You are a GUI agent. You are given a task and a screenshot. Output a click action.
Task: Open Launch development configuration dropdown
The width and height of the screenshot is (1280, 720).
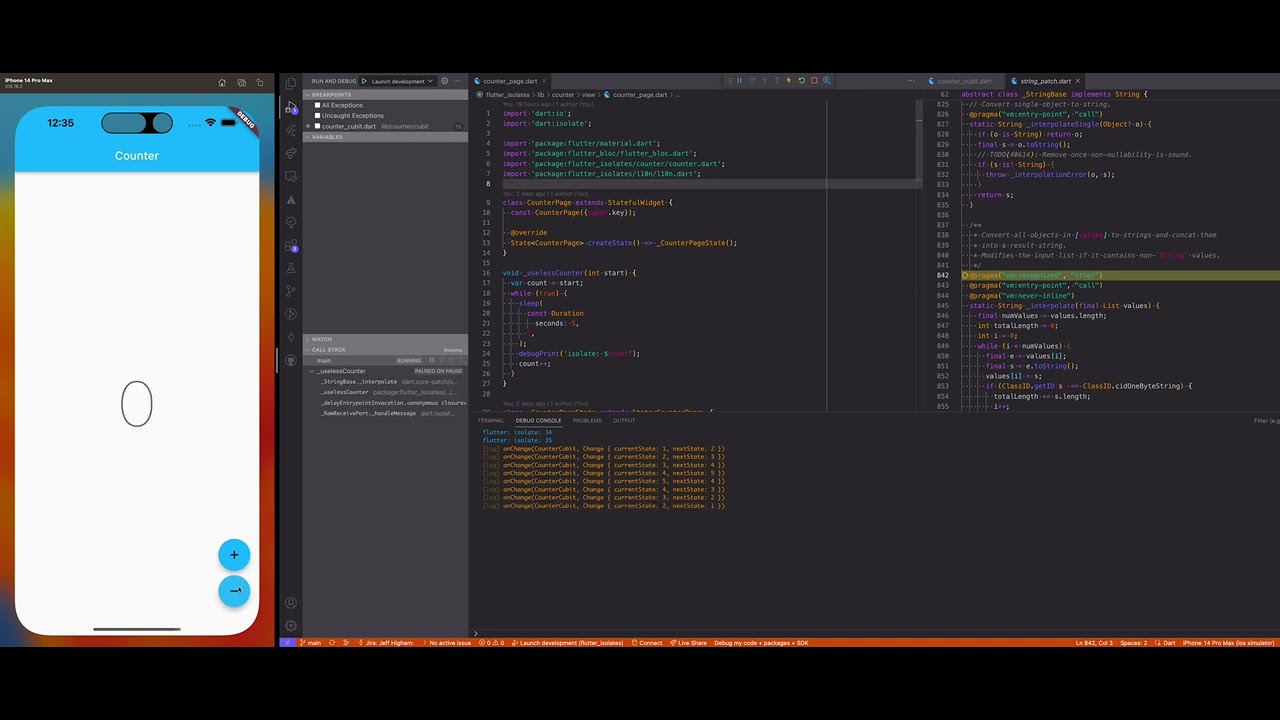coord(401,81)
